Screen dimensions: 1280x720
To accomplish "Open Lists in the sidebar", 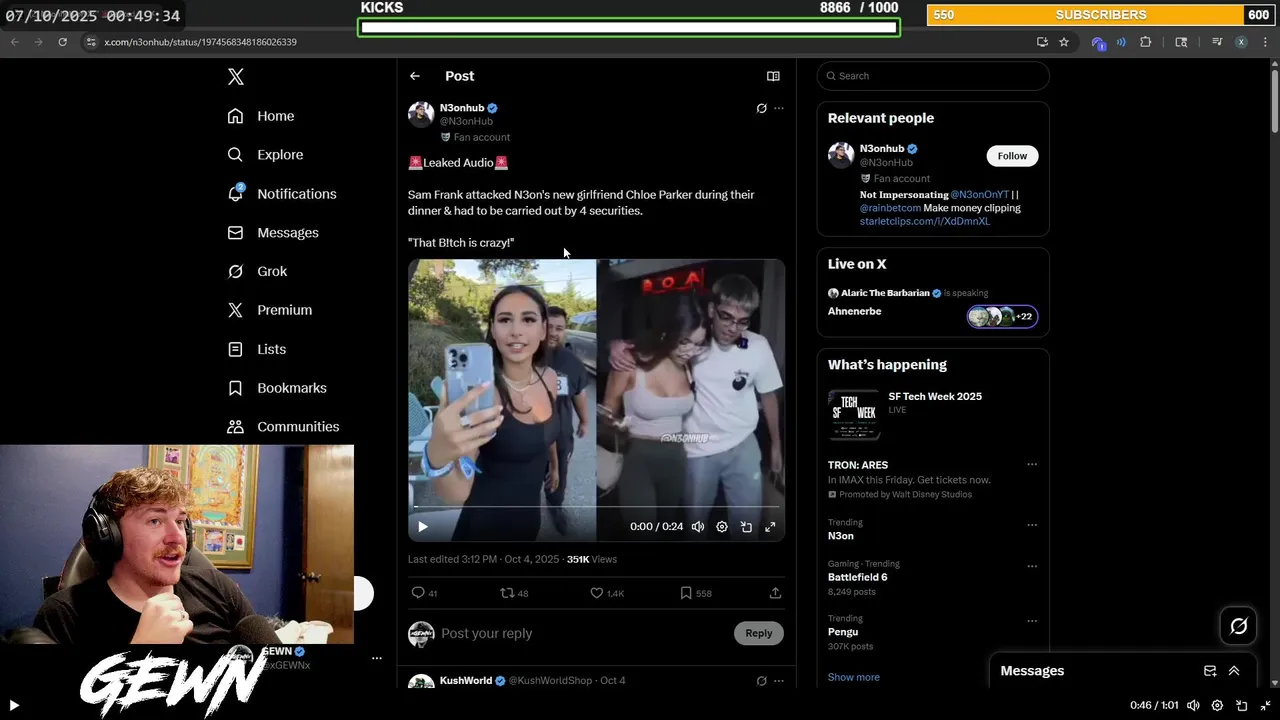I will tap(257, 349).
